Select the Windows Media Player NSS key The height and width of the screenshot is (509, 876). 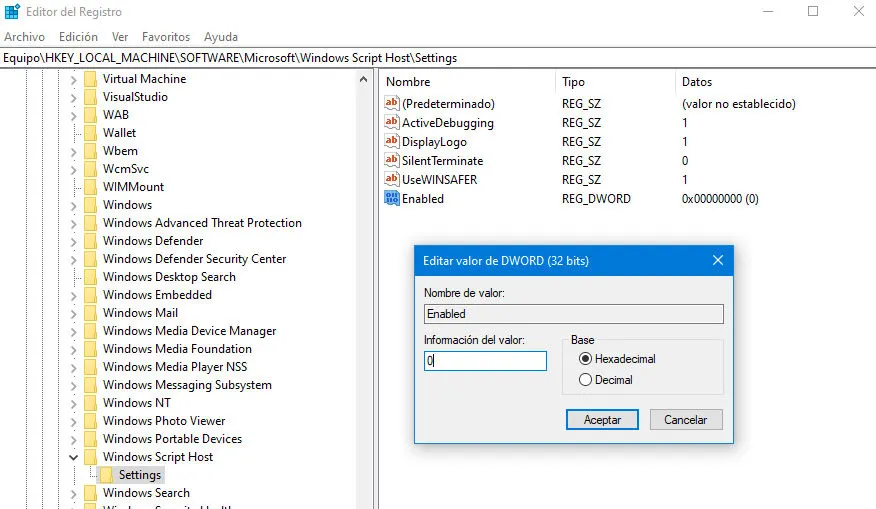175,367
